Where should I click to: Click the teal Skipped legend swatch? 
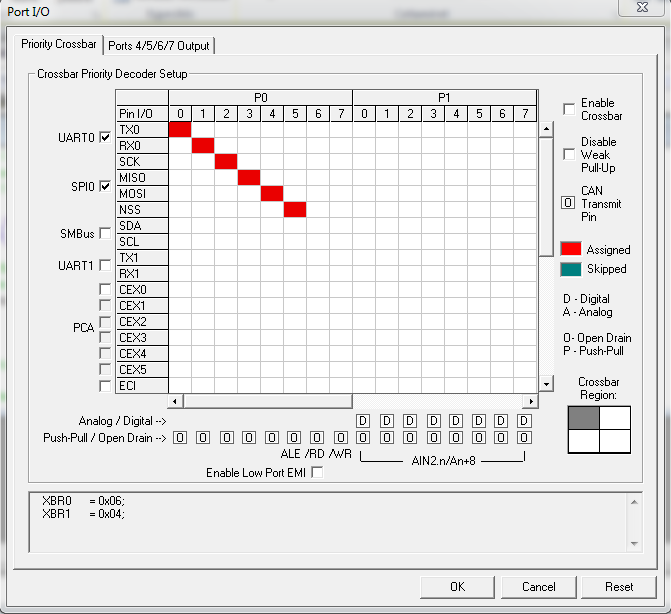point(571,269)
